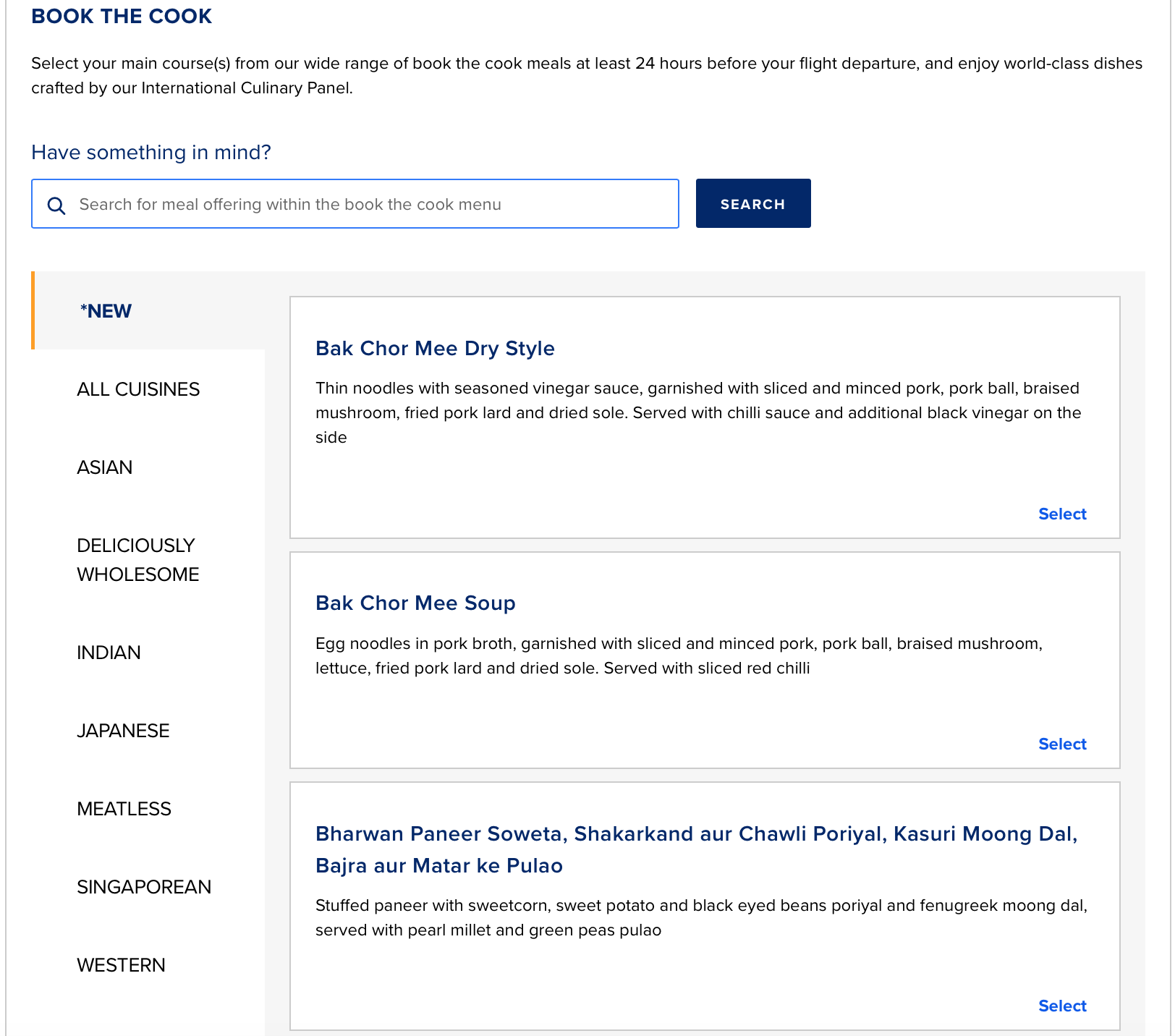Switch to ALL CUISINES category
1175x1036 pixels.
[138, 389]
